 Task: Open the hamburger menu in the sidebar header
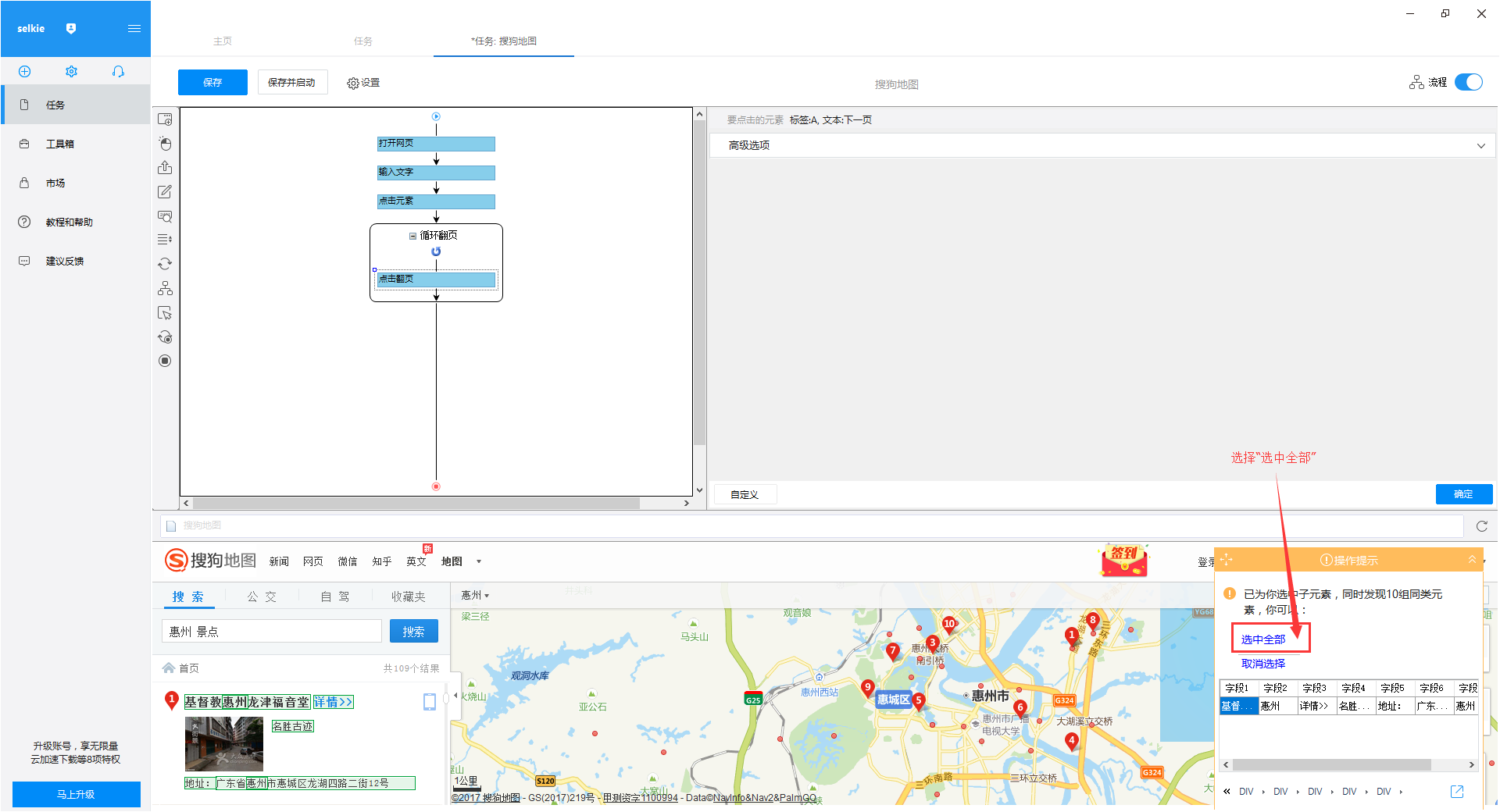[x=134, y=29]
